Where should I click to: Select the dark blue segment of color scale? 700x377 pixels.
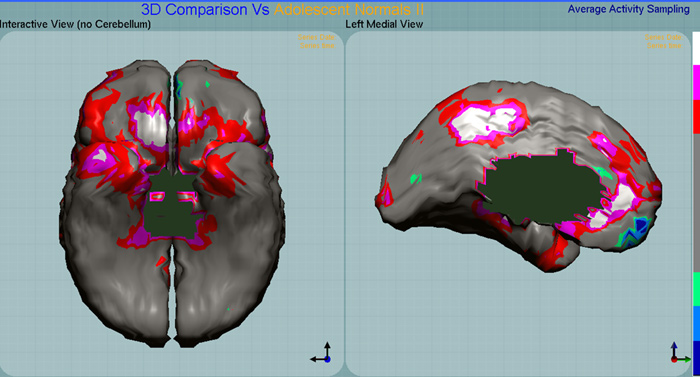click(x=696, y=357)
